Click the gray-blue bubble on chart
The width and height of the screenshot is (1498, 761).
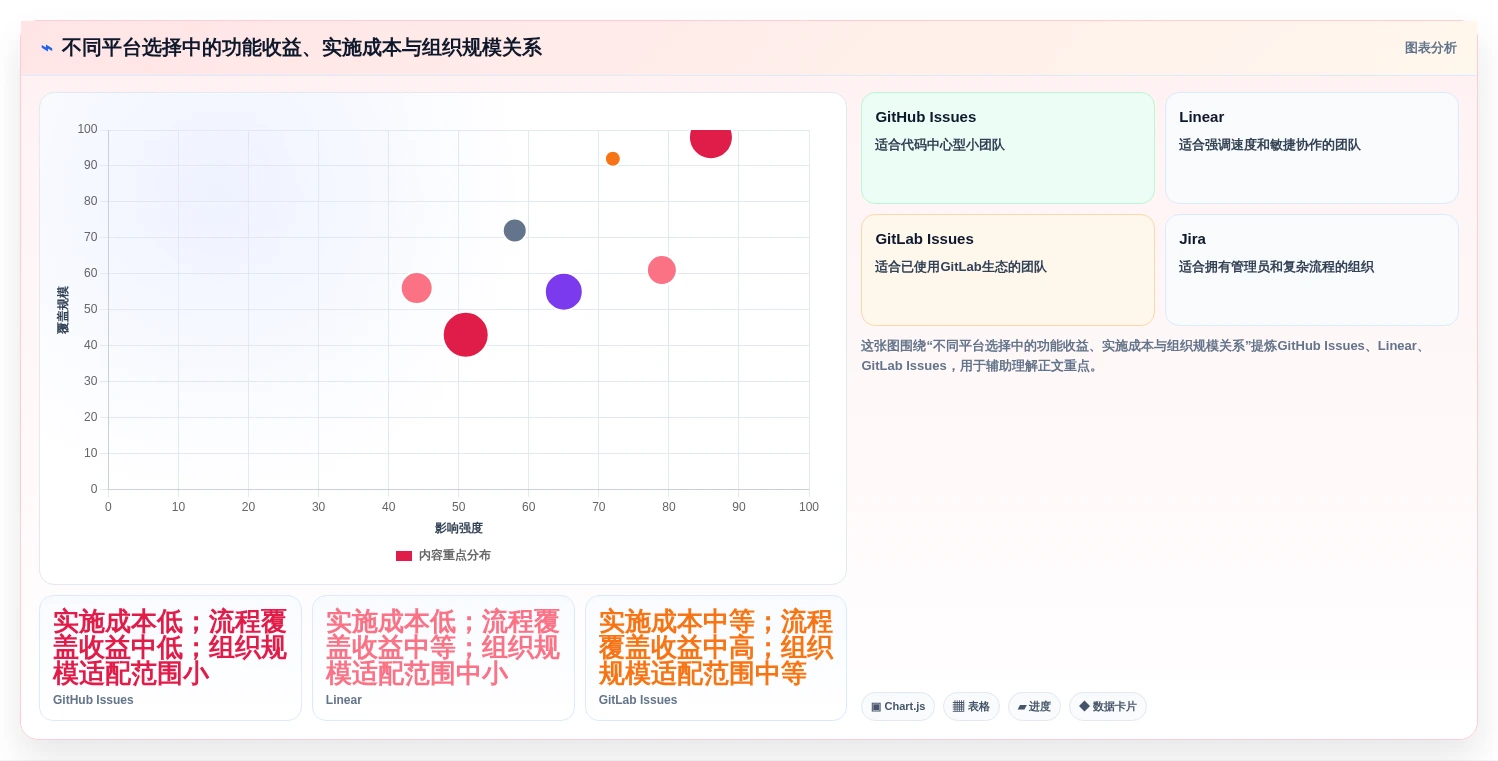(x=515, y=231)
